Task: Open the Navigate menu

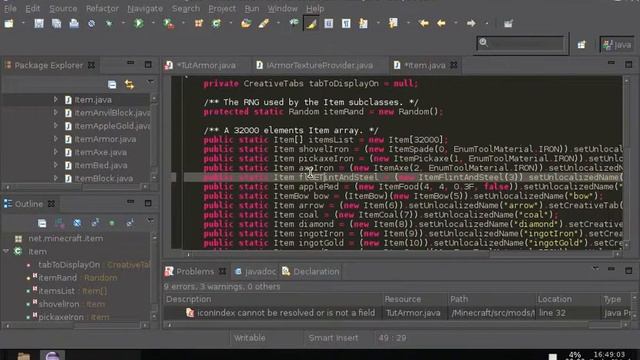Action: click(x=145, y=8)
